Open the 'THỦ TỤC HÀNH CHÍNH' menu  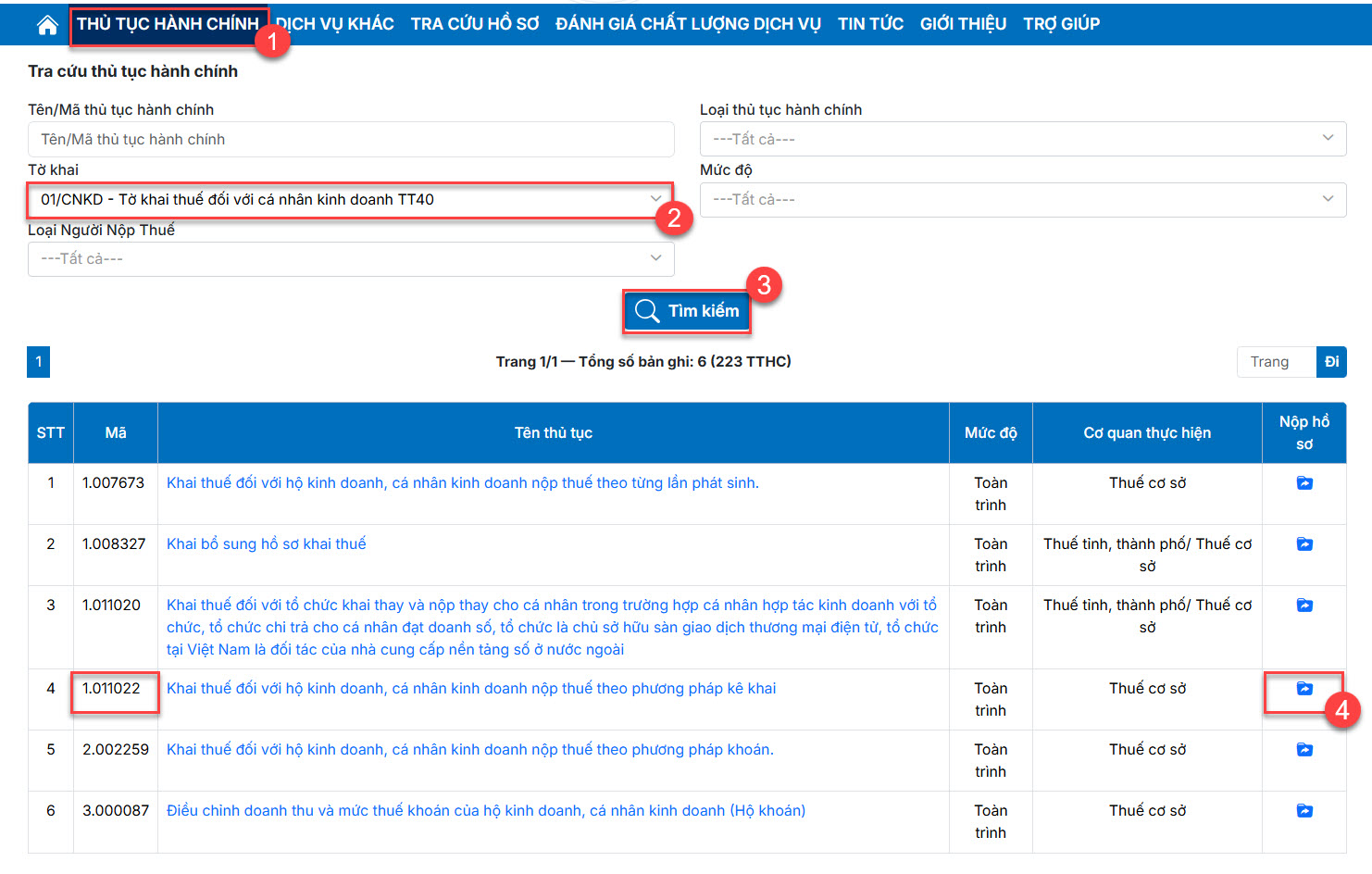(168, 24)
